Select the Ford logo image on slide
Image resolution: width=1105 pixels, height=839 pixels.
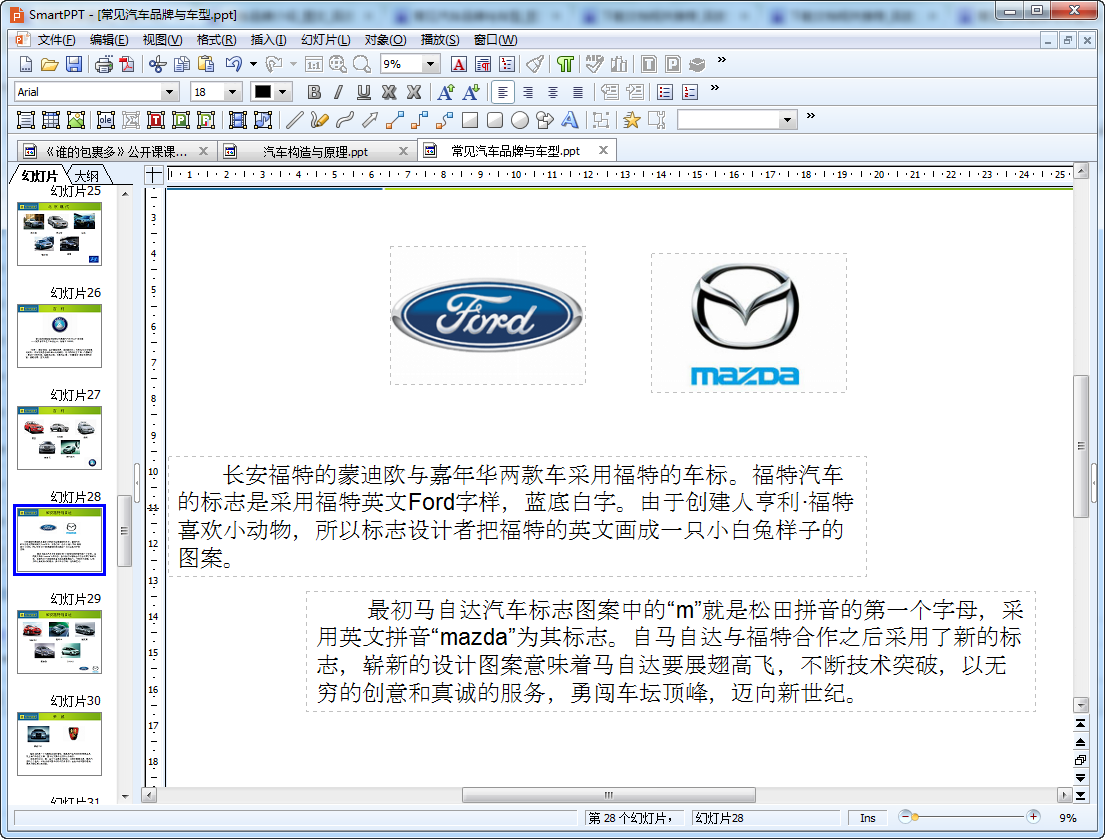click(x=488, y=316)
